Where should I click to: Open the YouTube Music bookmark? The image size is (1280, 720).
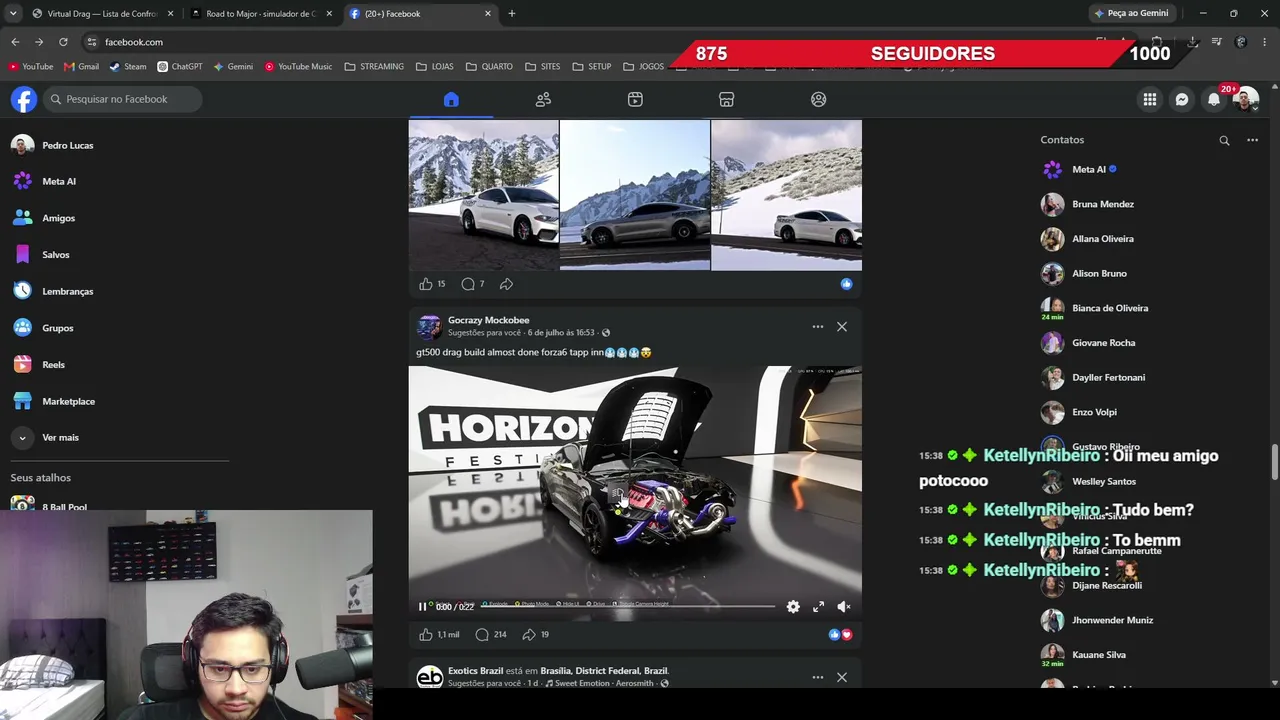299,67
